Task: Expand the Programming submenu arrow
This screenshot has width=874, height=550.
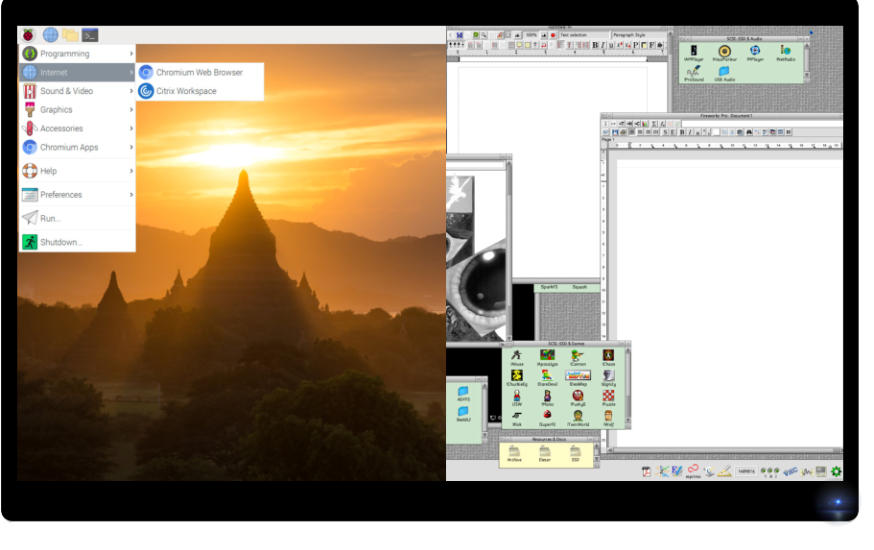Action: pos(132,53)
